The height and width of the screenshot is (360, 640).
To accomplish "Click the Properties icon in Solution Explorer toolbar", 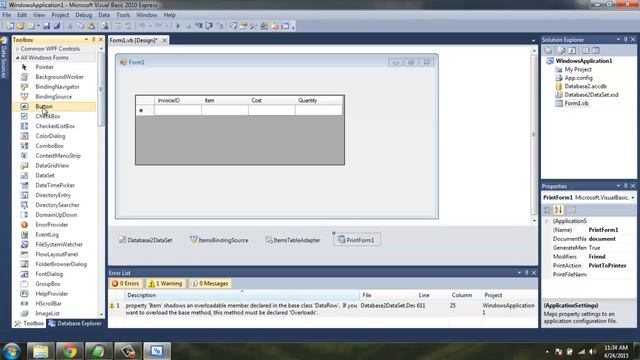I will tap(548, 50).
